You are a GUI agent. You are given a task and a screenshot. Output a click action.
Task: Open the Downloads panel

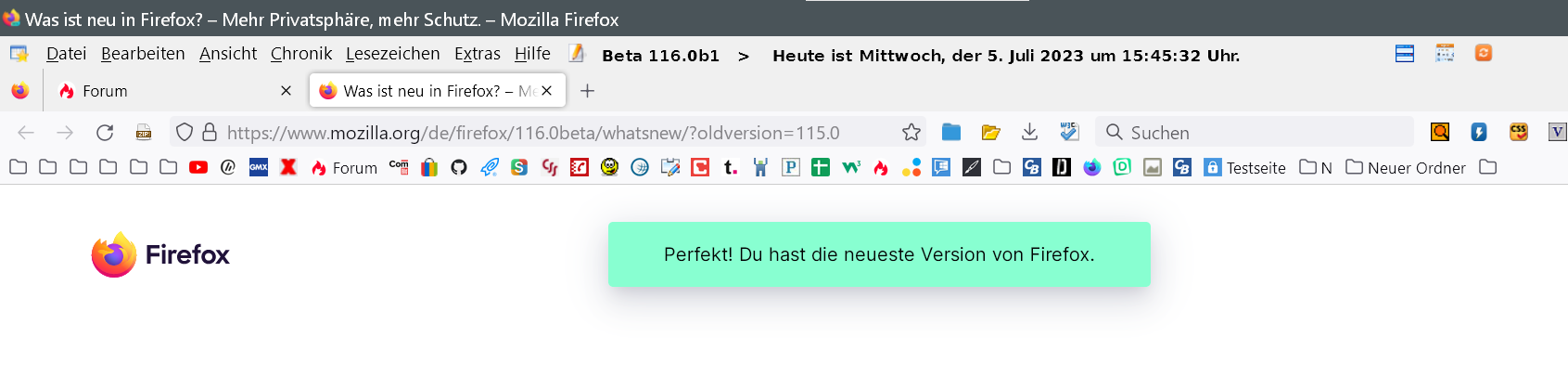point(1029,133)
